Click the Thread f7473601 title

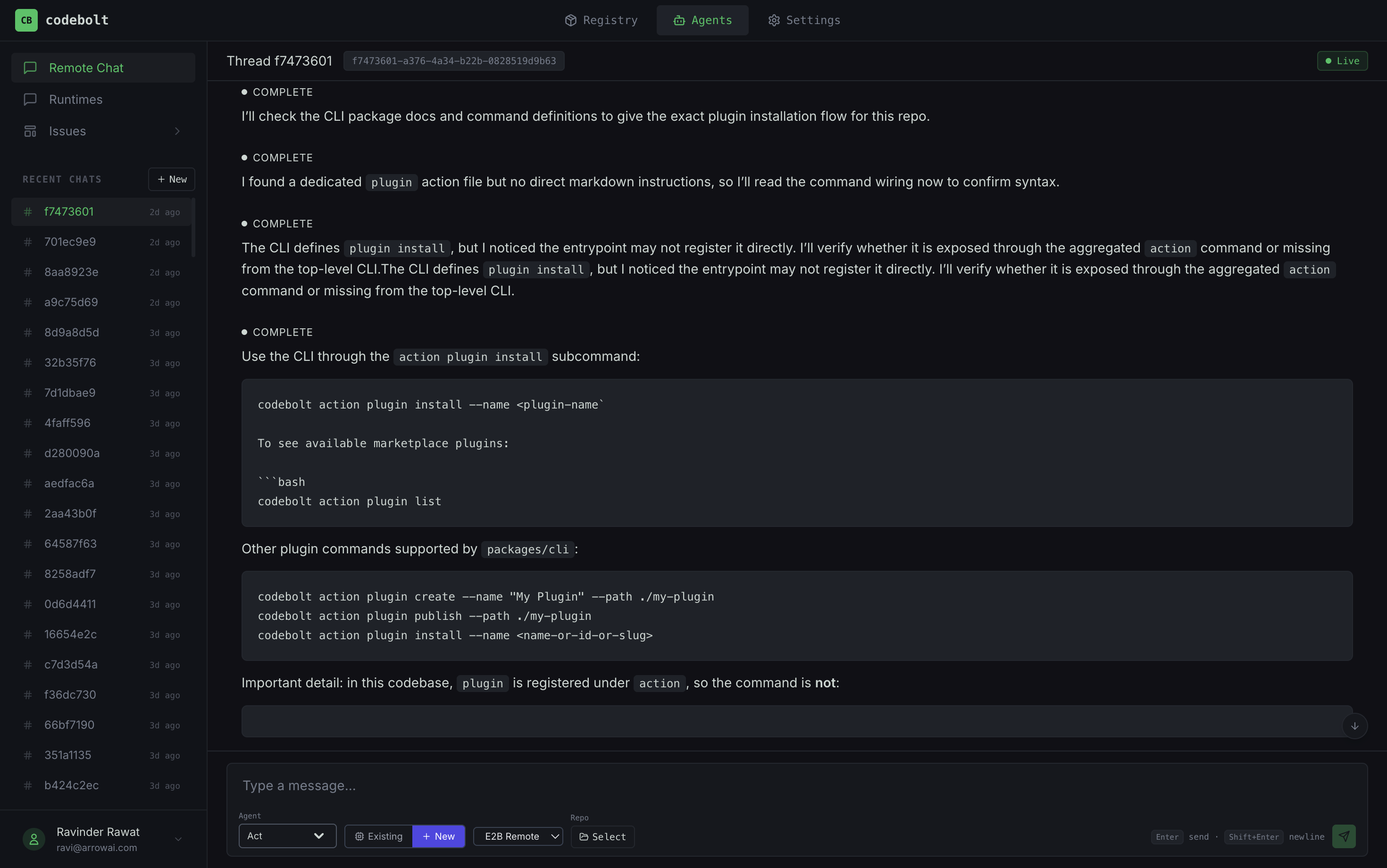pyautogui.click(x=279, y=61)
